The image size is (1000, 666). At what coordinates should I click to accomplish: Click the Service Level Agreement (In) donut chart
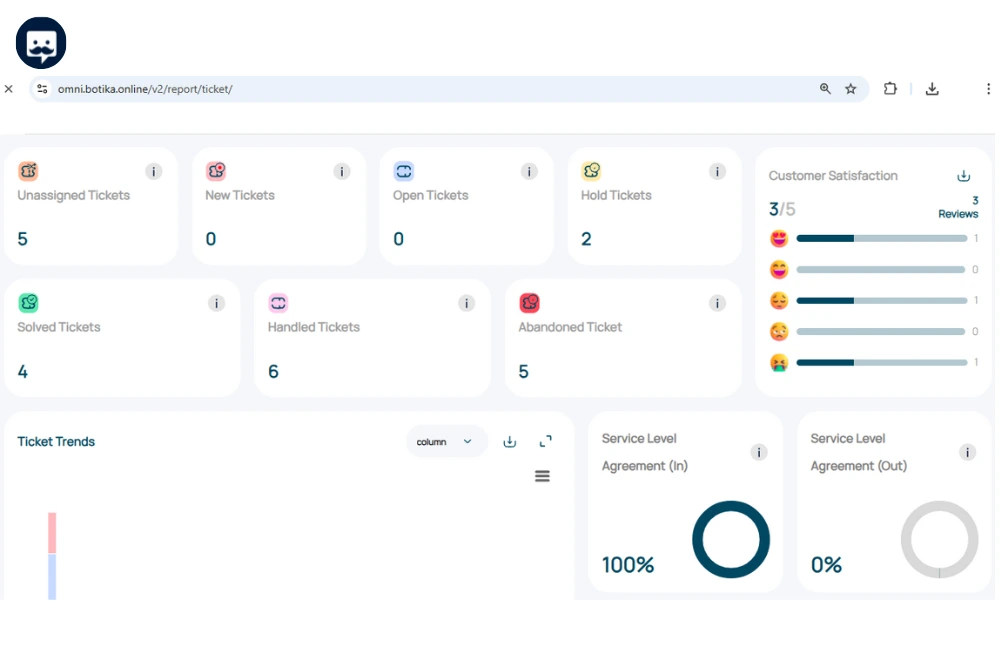click(730, 539)
